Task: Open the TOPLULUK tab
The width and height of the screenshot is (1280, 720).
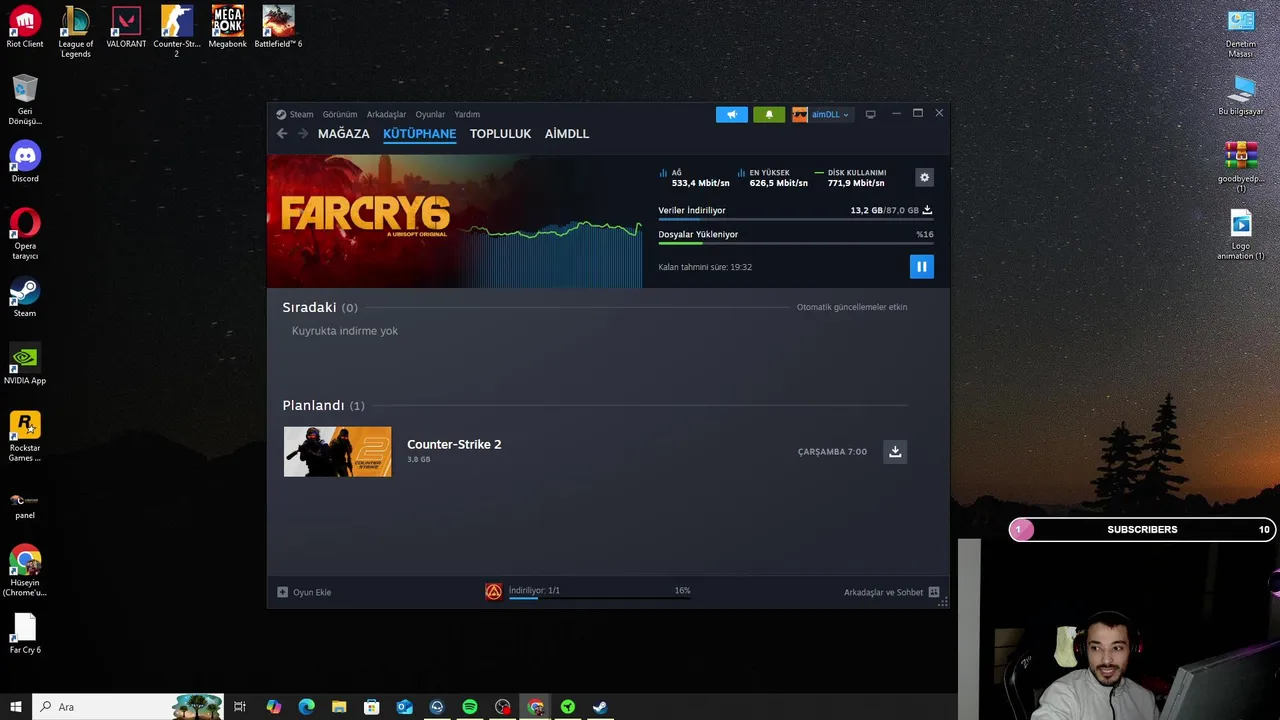Action: coord(500,133)
